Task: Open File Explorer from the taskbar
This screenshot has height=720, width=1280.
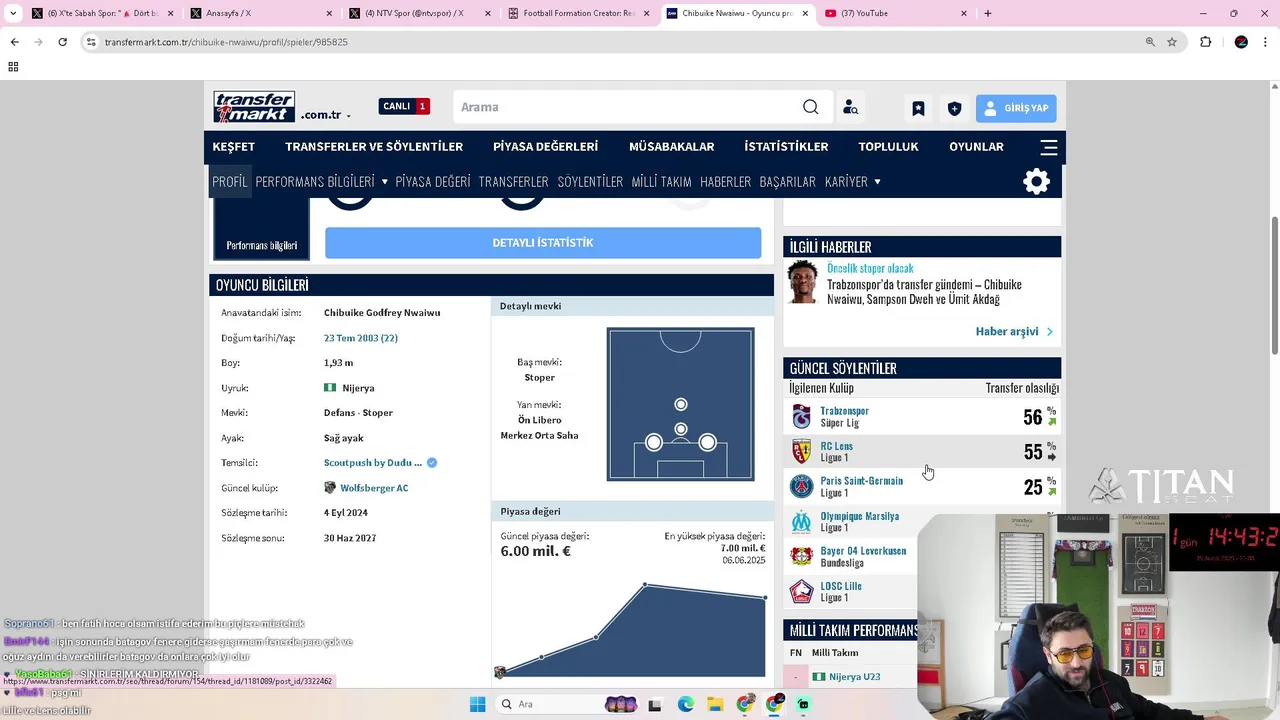Action: coord(716,704)
